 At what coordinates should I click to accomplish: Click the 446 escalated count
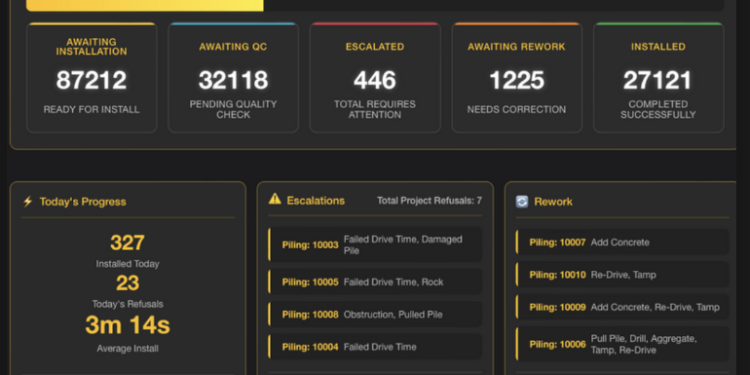[x=375, y=80]
